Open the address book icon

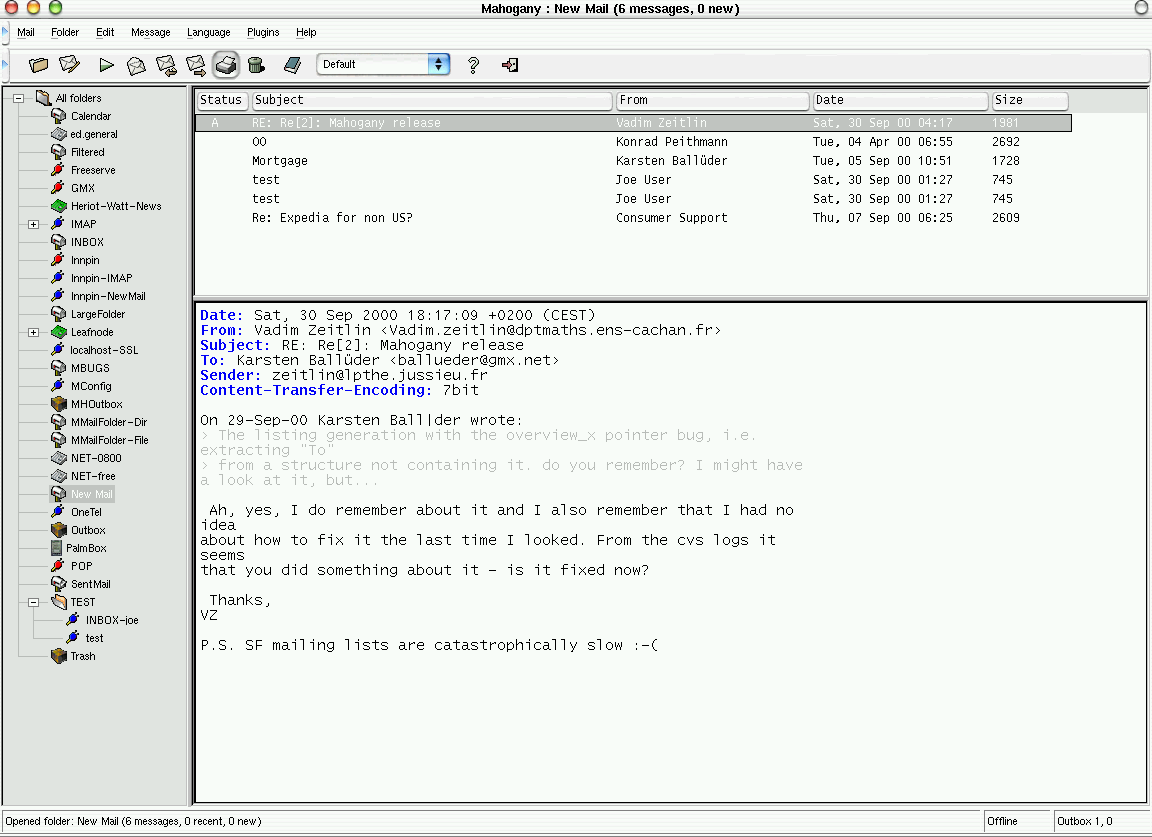coord(292,65)
